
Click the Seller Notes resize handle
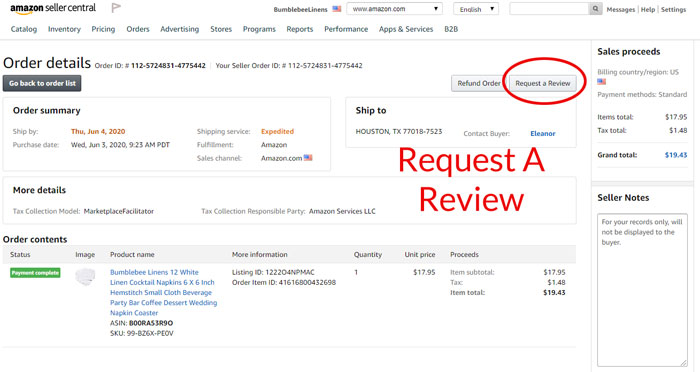[684, 363]
